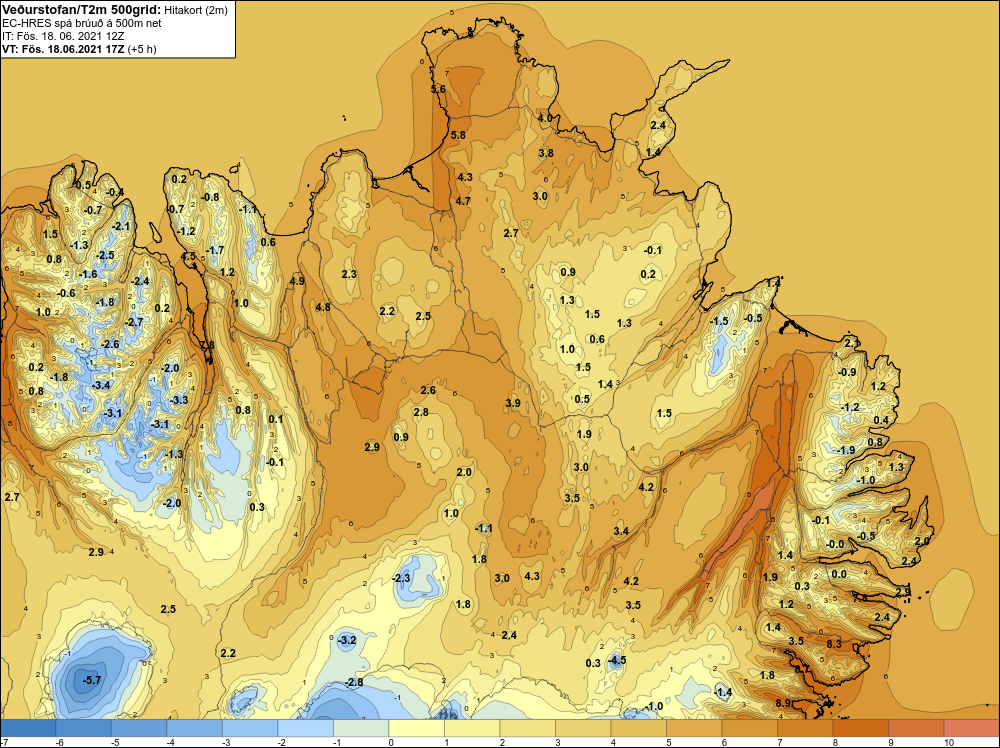The width and height of the screenshot is (1000, 748).
Task: Click the temperature value '4.0'
Action: pos(545,118)
